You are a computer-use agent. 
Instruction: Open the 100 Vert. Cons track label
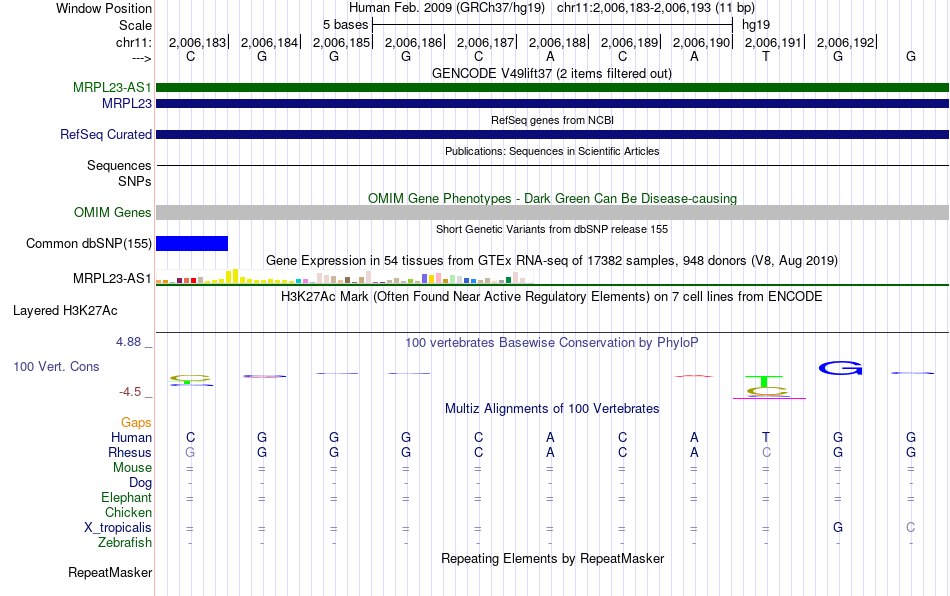(x=56, y=366)
